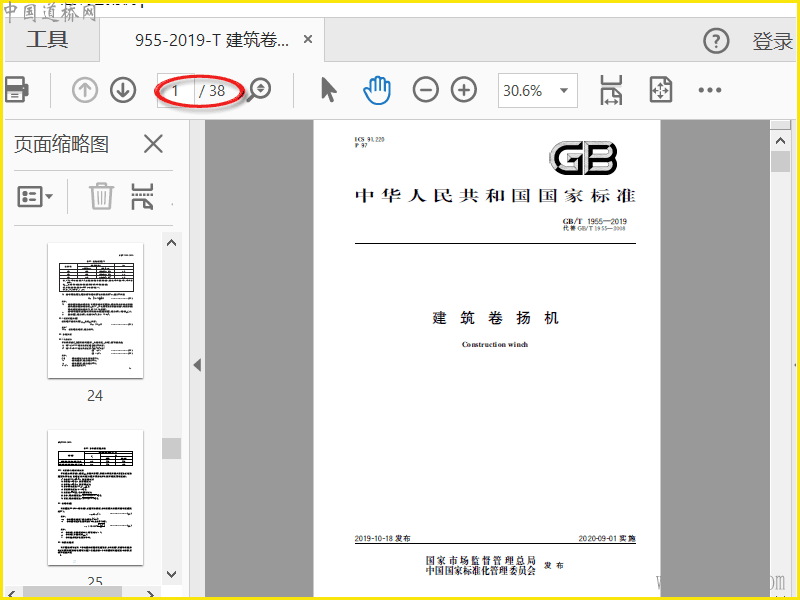Image resolution: width=800 pixels, height=600 pixels.
Task: Click the 2019-10-18 发布 date text
Action: point(383,538)
